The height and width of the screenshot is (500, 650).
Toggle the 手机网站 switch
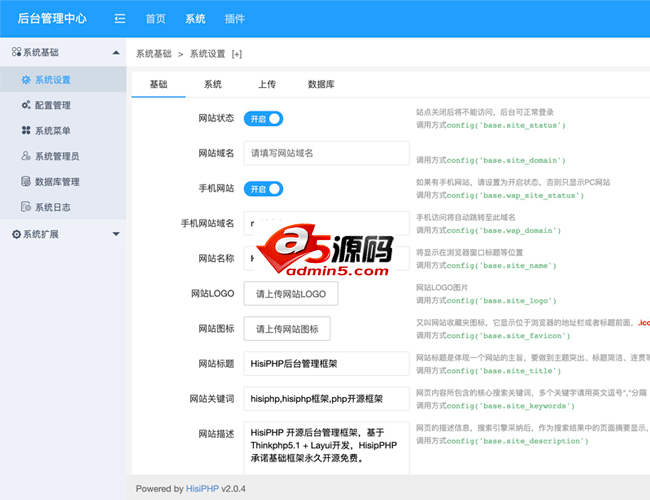coord(264,188)
